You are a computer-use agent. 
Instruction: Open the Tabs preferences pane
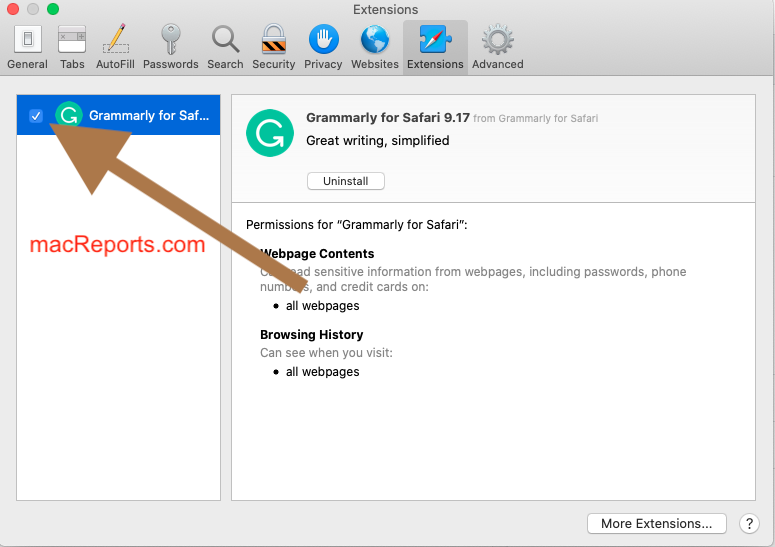(x=72, y=47)
